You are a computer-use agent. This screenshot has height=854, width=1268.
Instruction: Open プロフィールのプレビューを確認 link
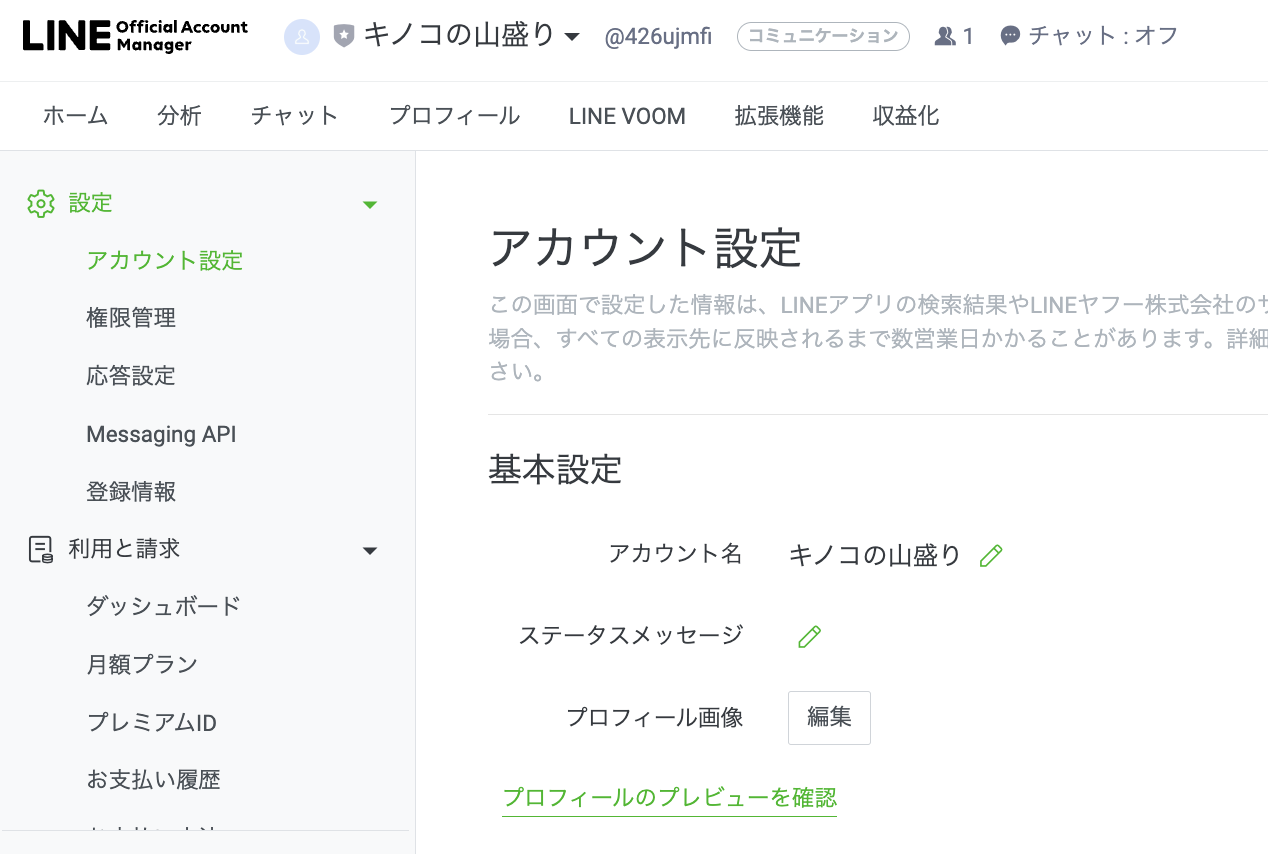click(669, 798)
